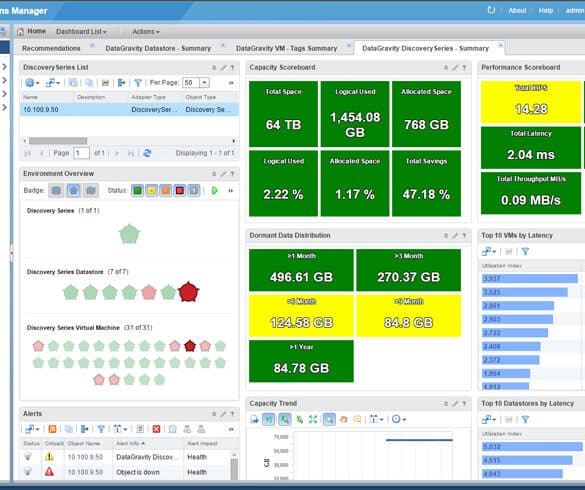Click the green play icon in Environment Overview
The width and height of the screenshot is (585, 490).
[x=215, y=191]
